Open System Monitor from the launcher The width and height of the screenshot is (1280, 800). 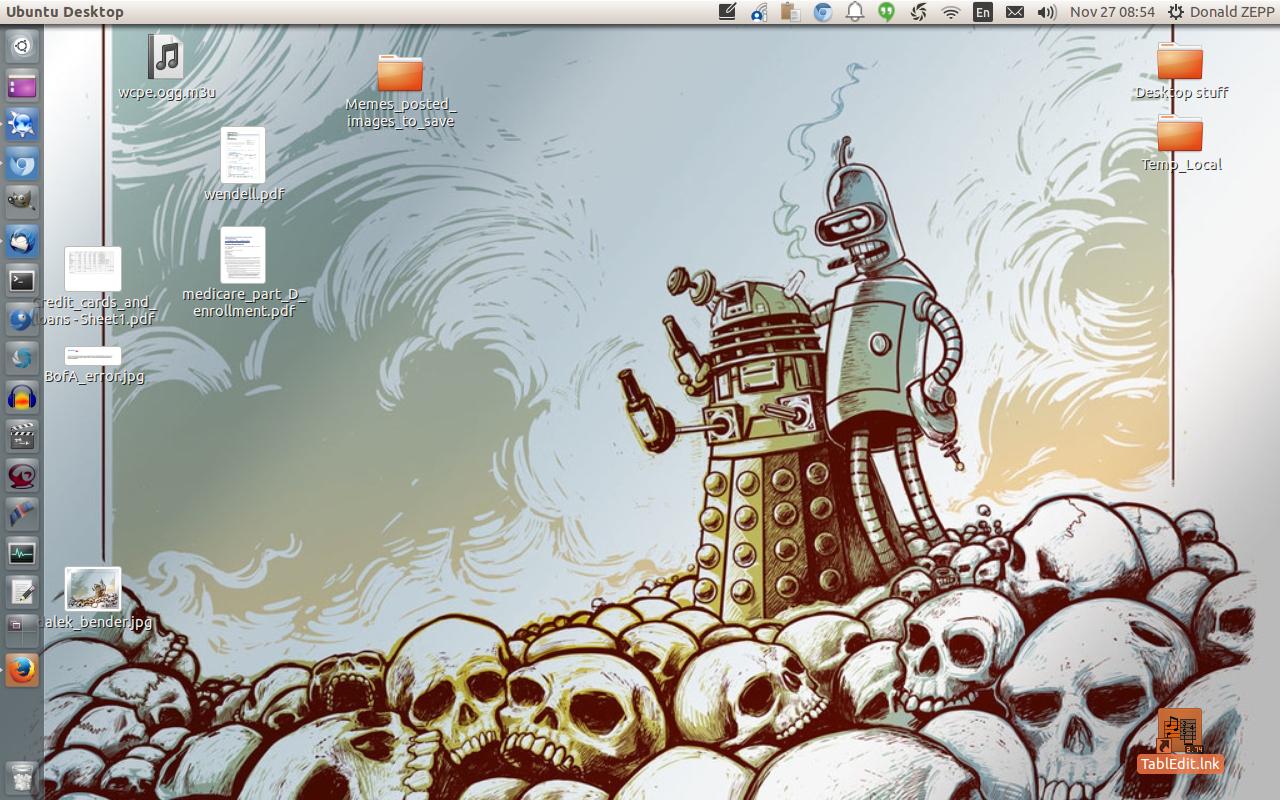pyautogui.click(x=22, y=553)
